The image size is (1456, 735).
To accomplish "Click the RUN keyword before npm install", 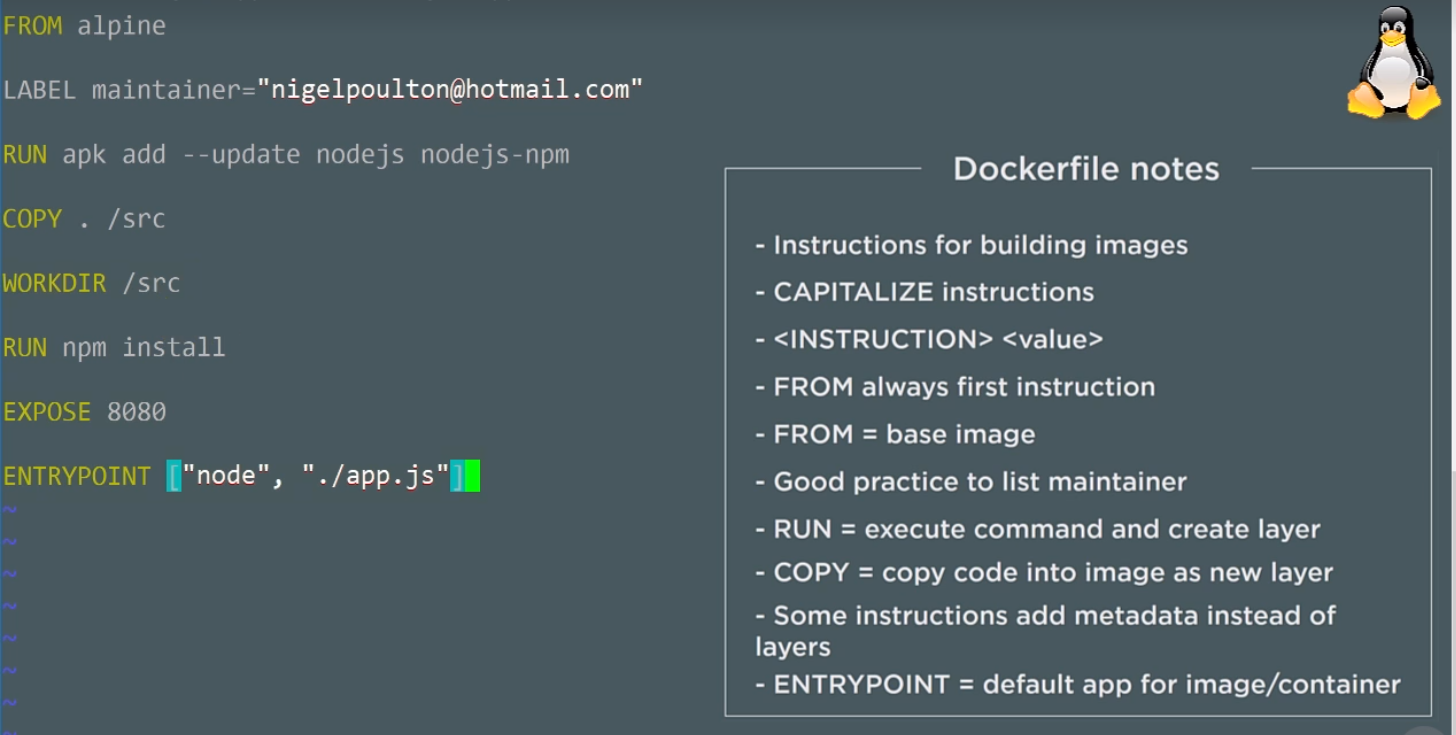I will pyautogui.click(x=25, y=347).
